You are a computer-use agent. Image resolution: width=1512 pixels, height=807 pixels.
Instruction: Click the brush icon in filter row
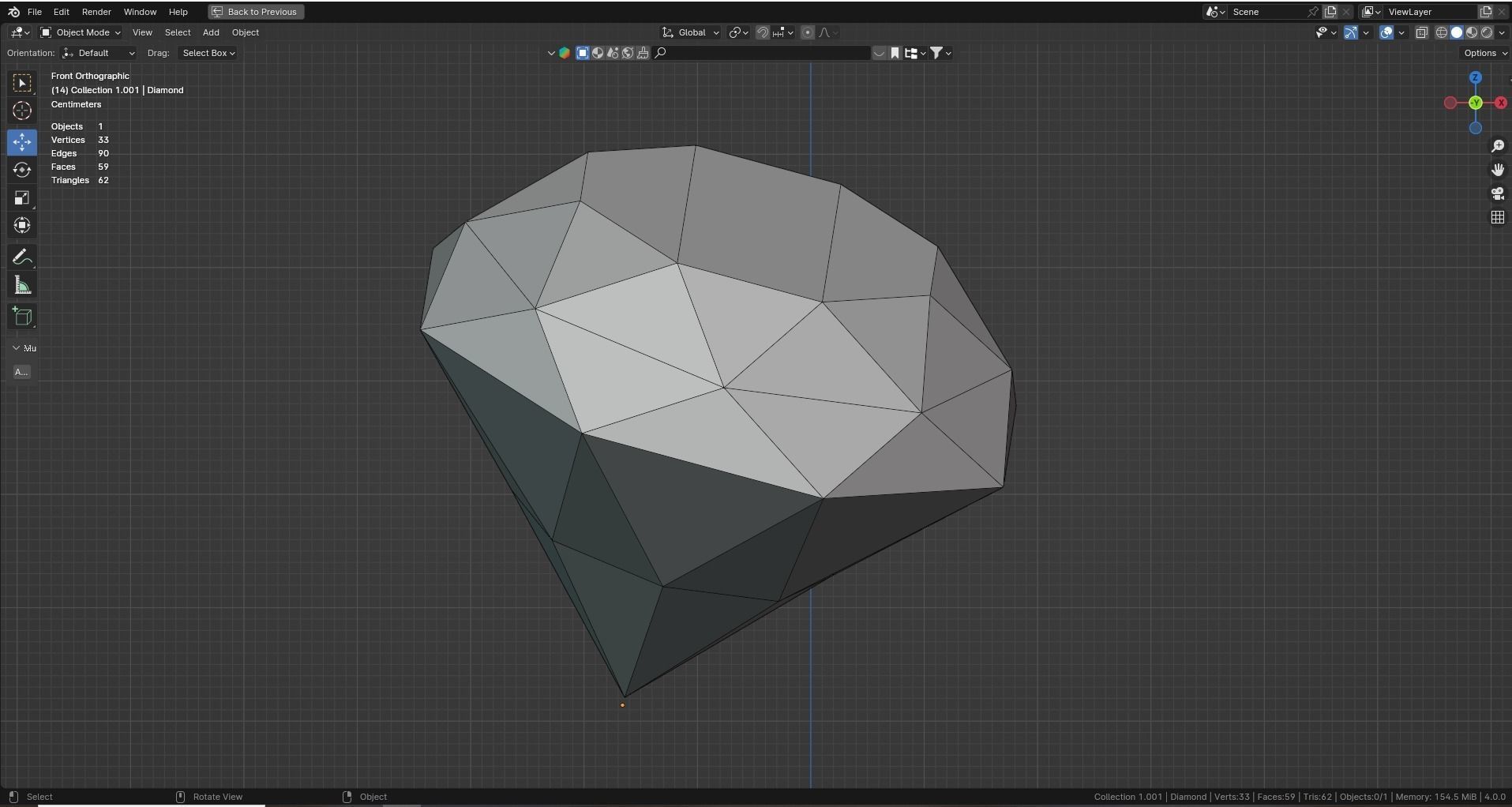(643, 53)
